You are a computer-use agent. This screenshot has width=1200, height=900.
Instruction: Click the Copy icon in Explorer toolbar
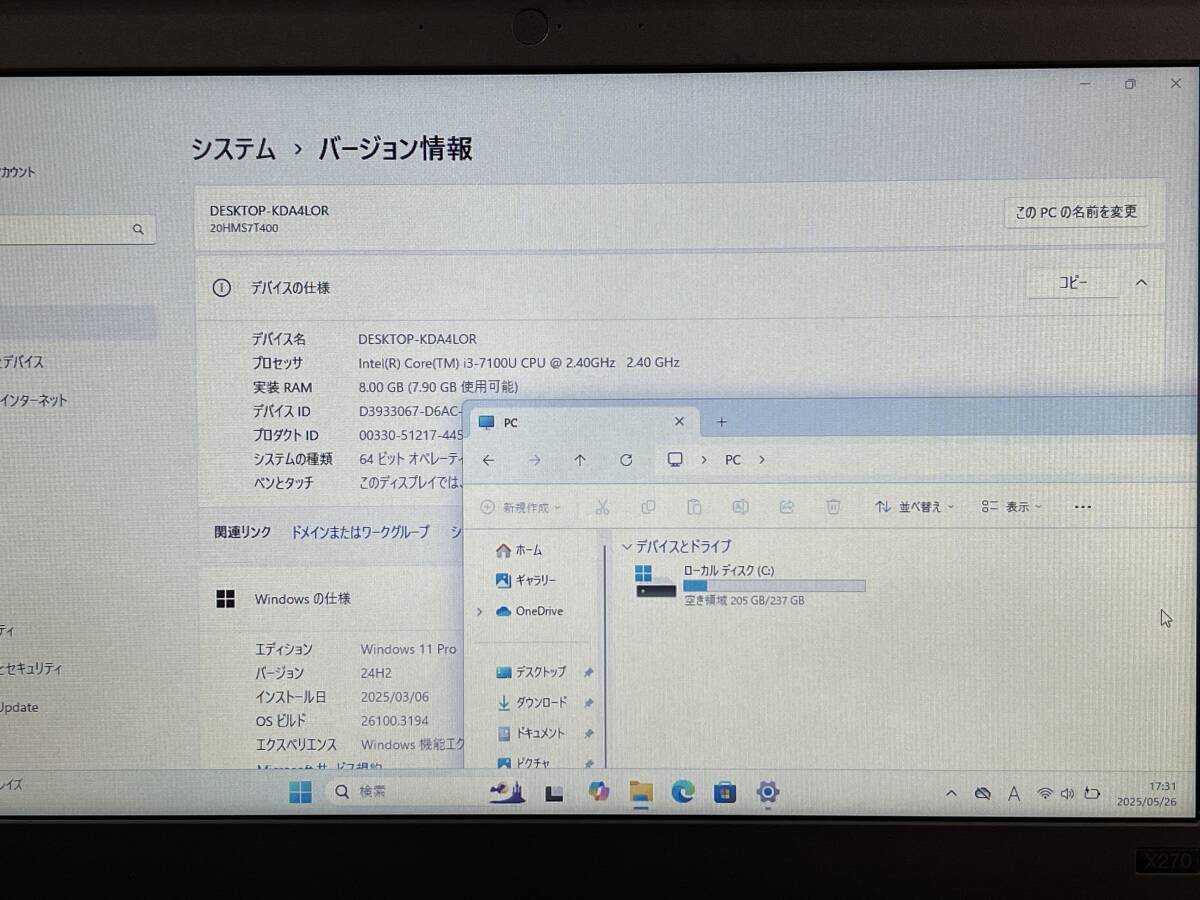coord(648,507)
